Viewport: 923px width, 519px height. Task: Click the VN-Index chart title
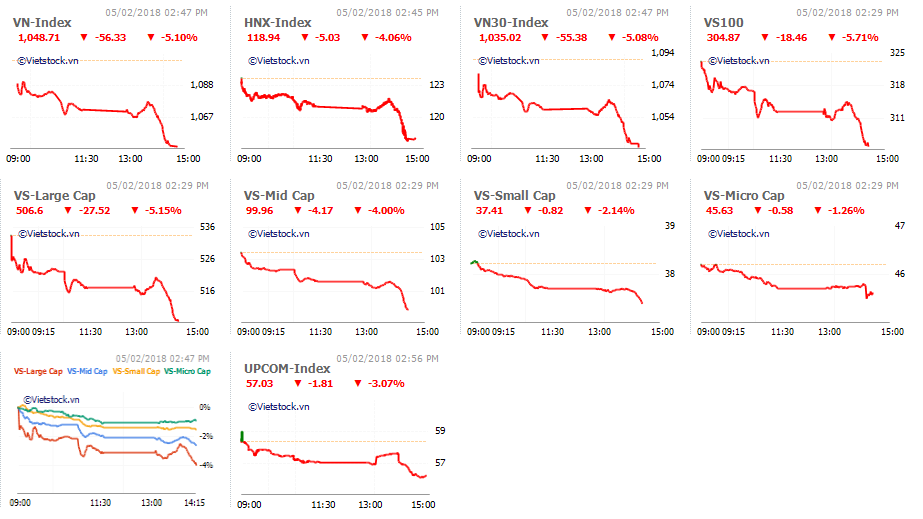pos(42,23)
